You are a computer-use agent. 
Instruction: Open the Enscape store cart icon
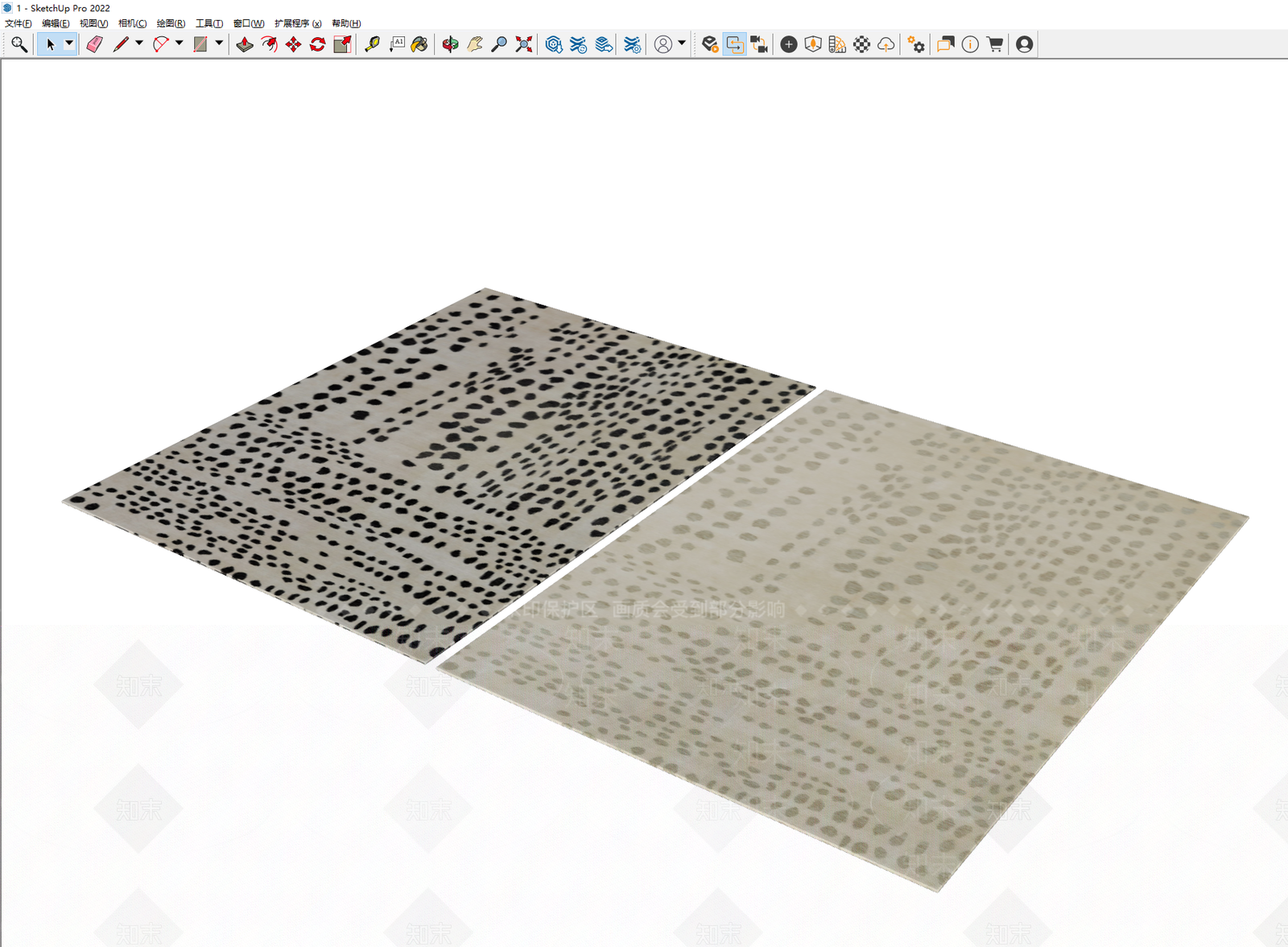995,44
